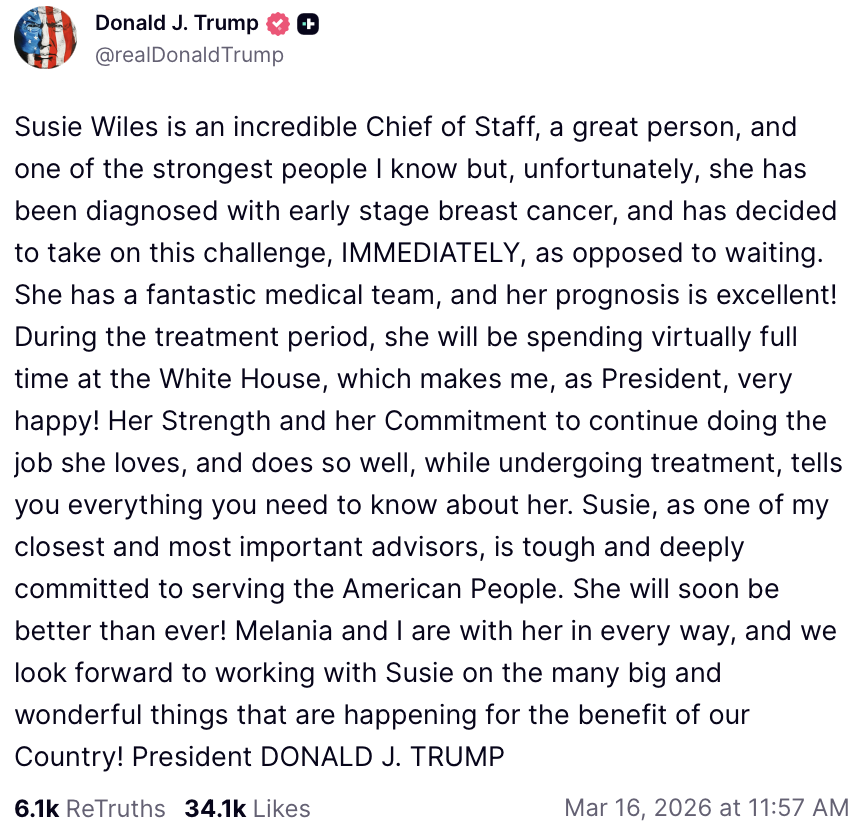Click the Likes label text
Viewport: 866px width, 832px height.
(281, 808)
